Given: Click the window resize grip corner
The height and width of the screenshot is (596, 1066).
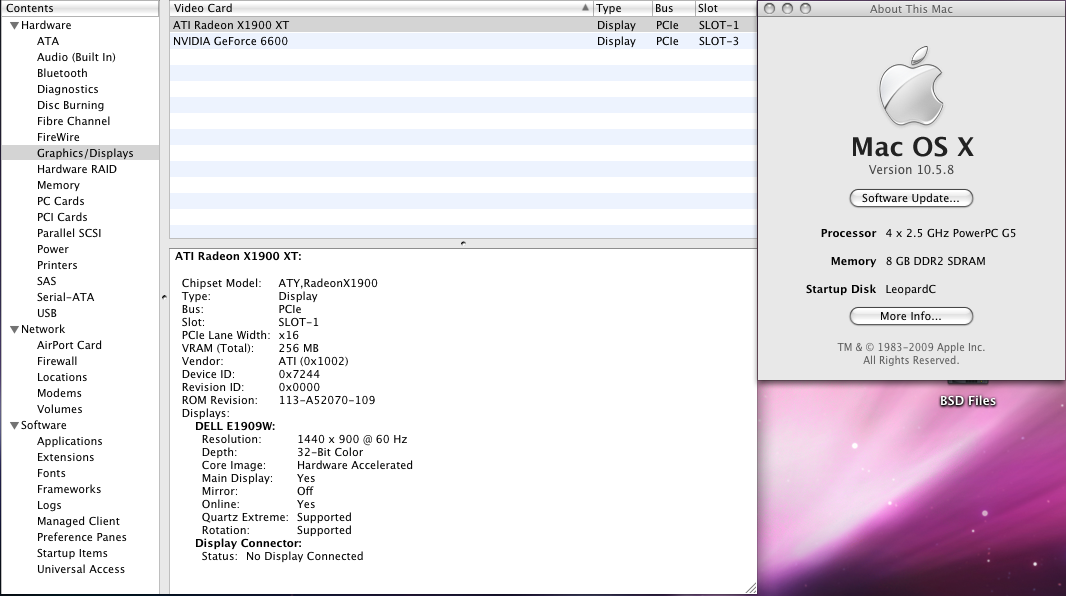Looking at the screenshot, I should [751, 589].
